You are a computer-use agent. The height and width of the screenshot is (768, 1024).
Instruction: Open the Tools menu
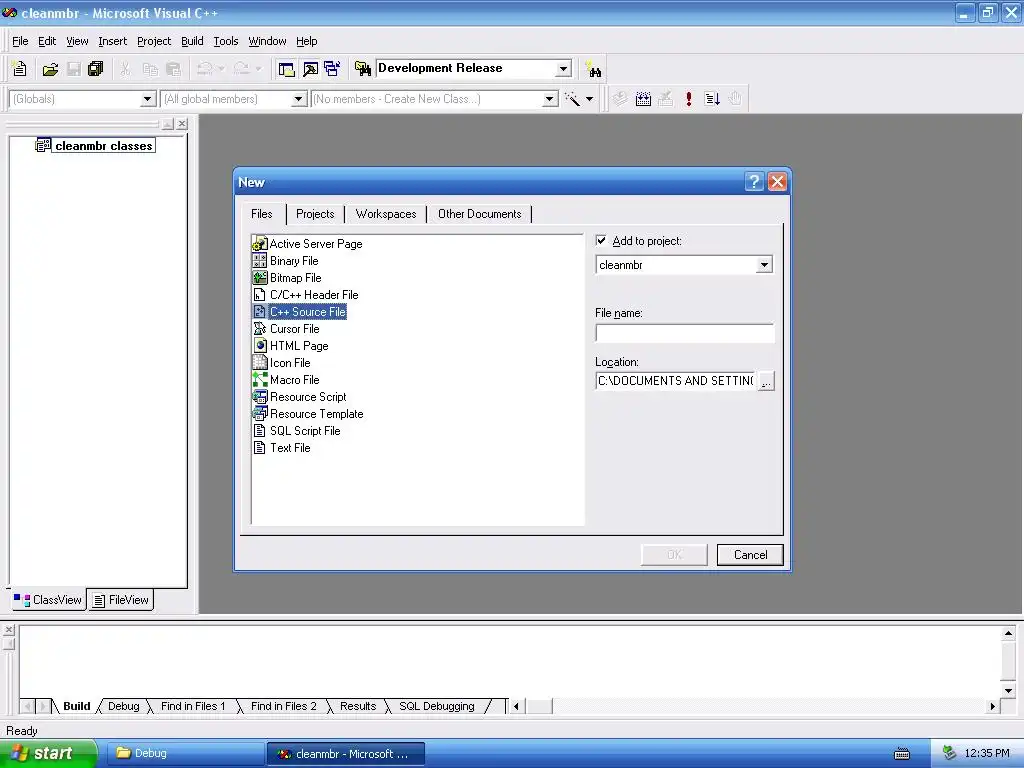(226, 41)
